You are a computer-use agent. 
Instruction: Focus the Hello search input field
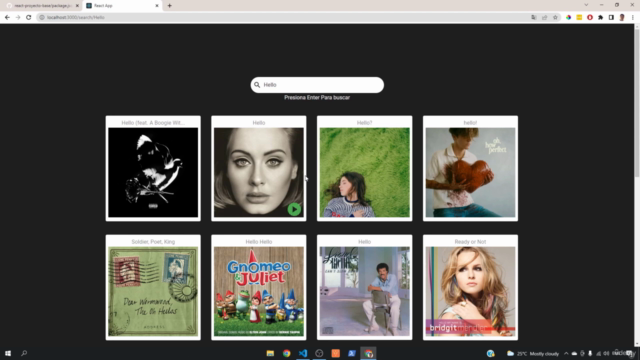point(317,85)
